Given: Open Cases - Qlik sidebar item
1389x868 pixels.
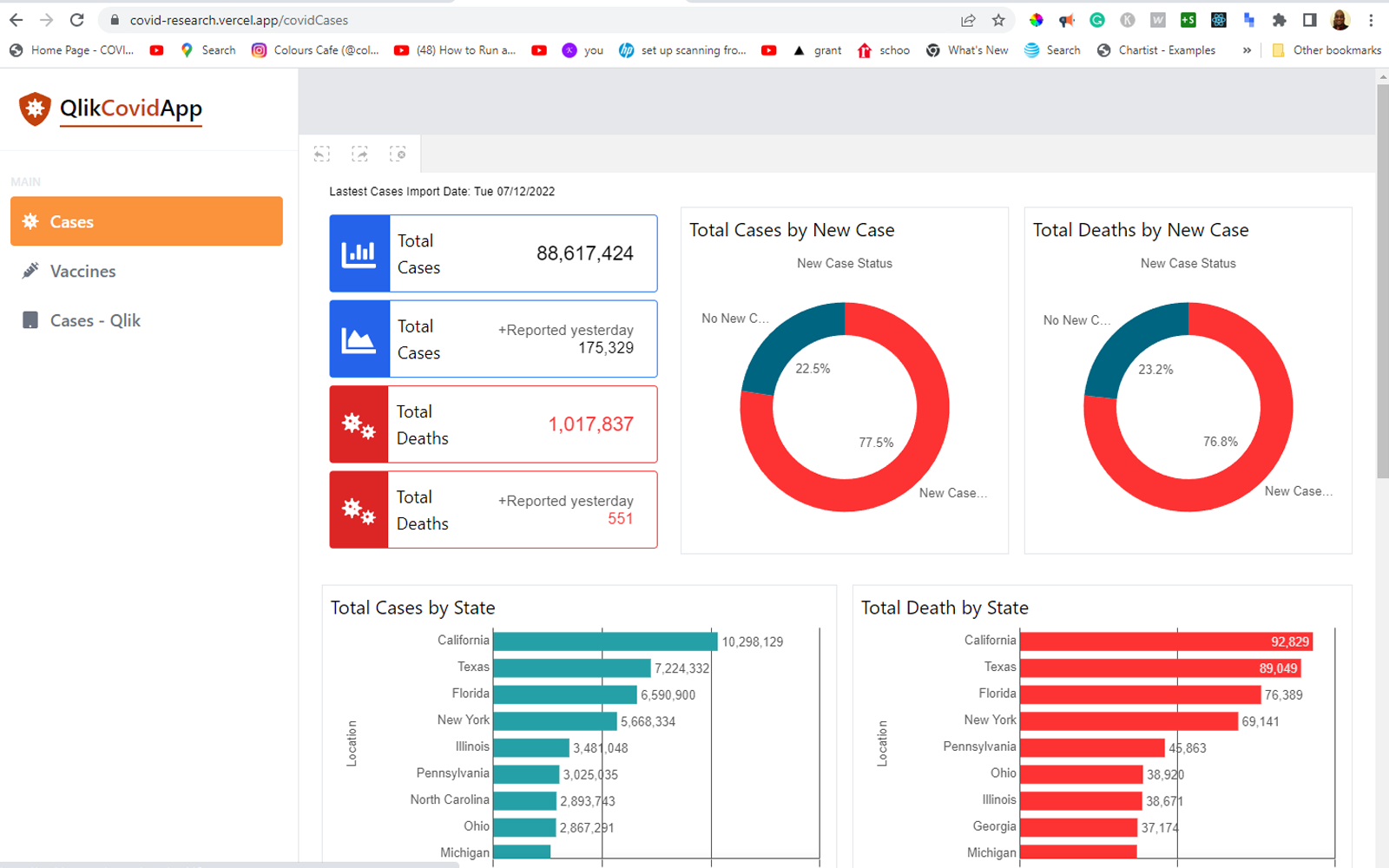Looking at the screenshot, I should pos(95,321).
